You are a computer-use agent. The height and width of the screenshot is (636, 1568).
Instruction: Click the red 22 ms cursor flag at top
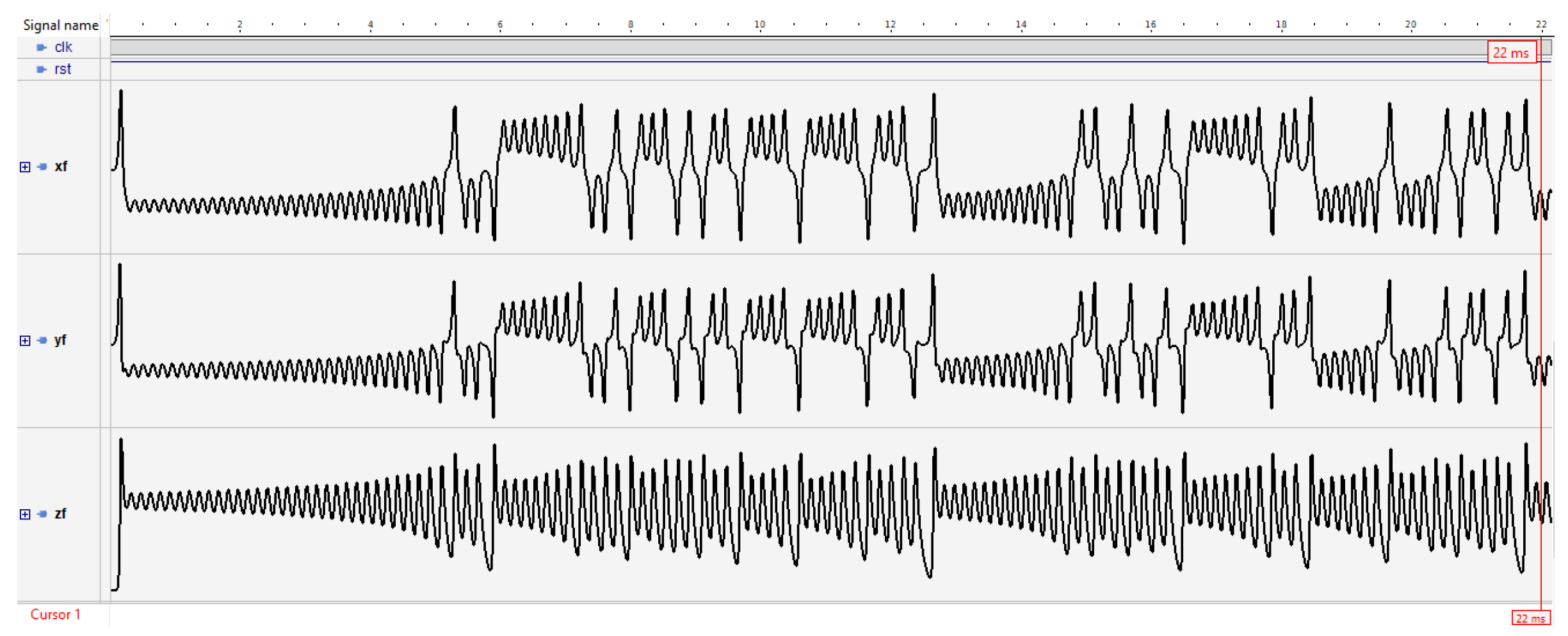pyautogui.click(x=1511, y=53)
